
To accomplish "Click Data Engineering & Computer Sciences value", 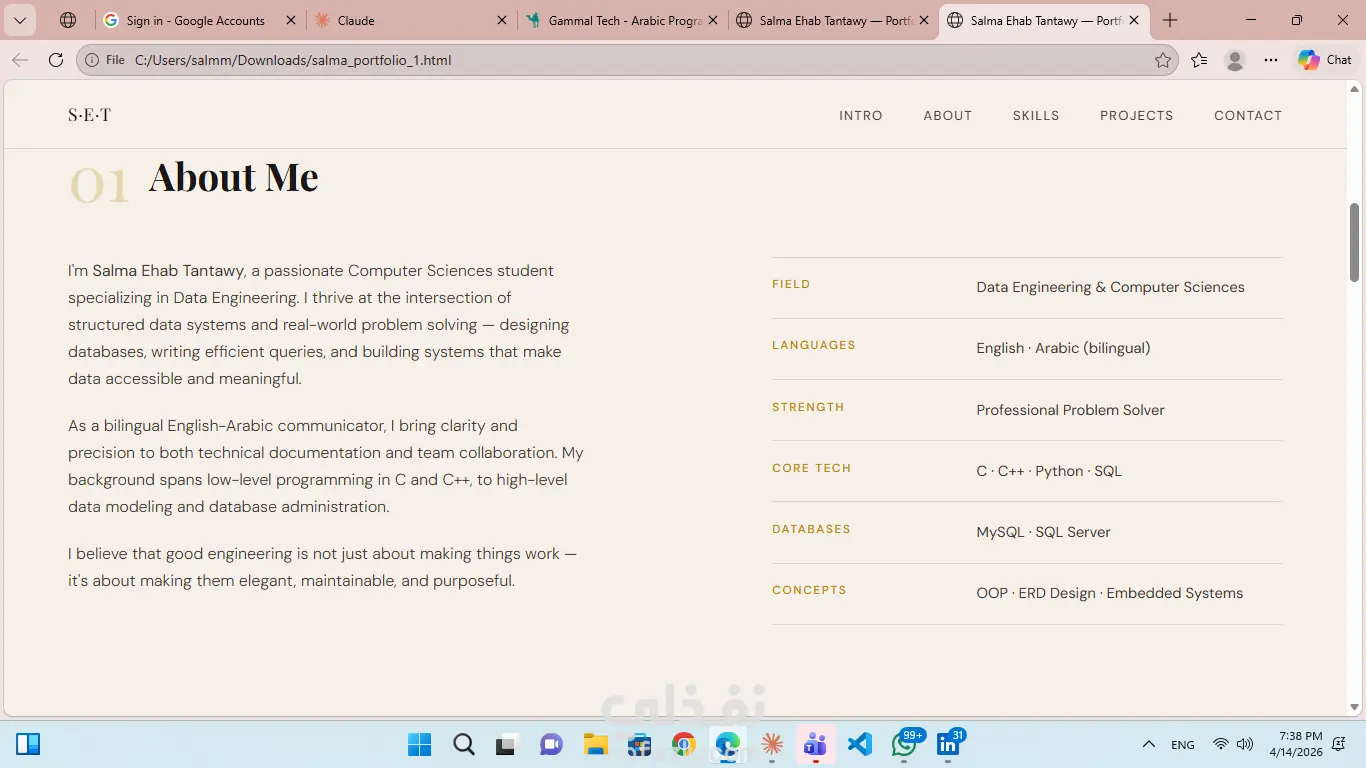I will pos(1110,287).
